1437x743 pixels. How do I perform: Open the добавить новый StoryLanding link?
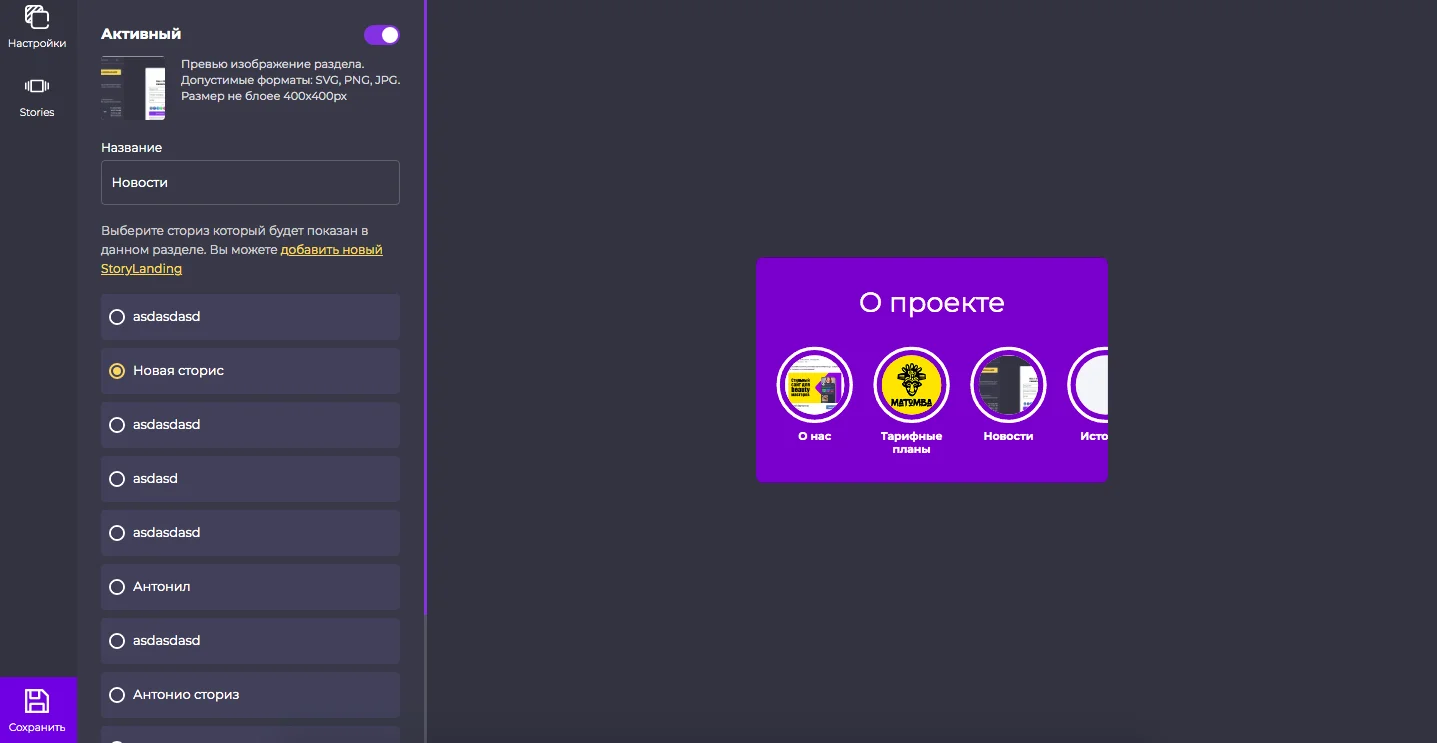(242, 259)
